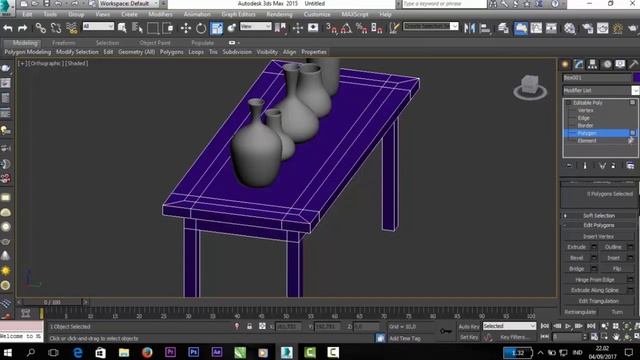Collapse the Edit Polygons rollout
Viewport: 640px width, 360px height.
coord(599,225)
